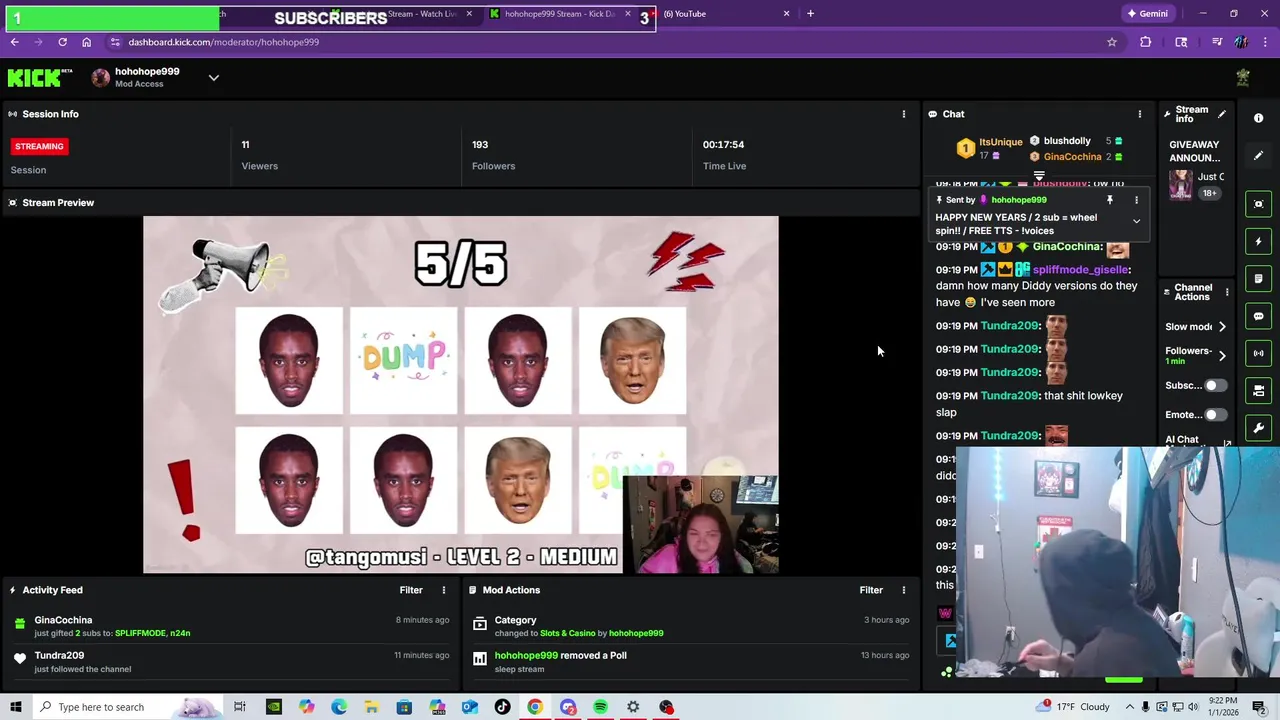Edit Stream info with pencil icon
1280x720 pixels.
coord(1221,114)
